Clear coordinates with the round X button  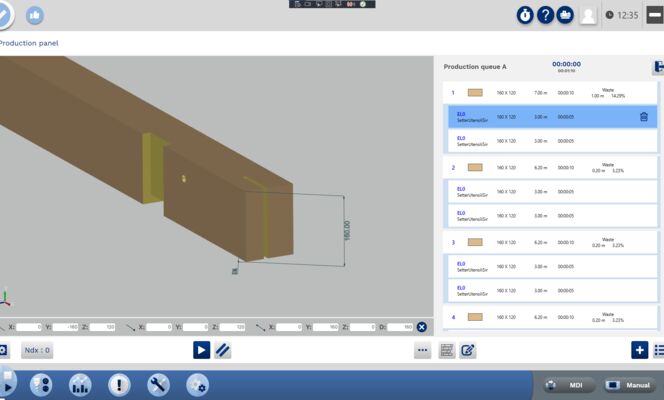point(421,327)
